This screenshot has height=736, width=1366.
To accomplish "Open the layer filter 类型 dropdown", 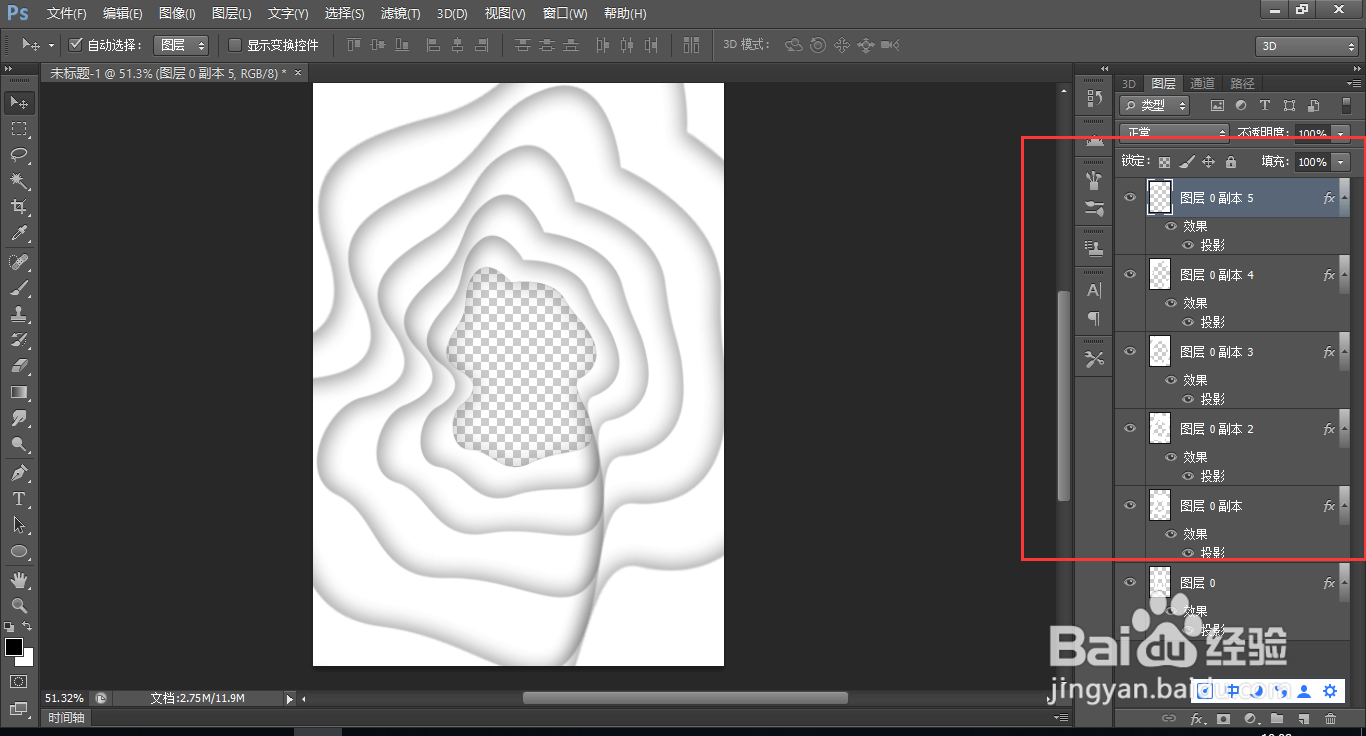I will 1156,105.
